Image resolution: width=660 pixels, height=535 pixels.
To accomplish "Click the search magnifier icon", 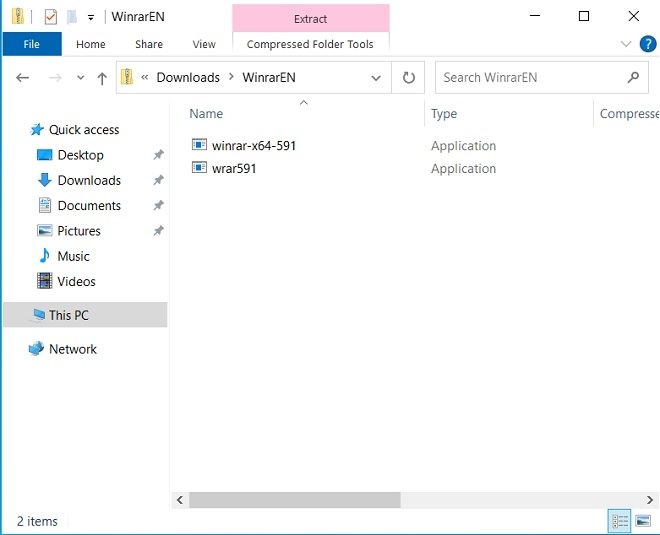I will tap(633, 77).
